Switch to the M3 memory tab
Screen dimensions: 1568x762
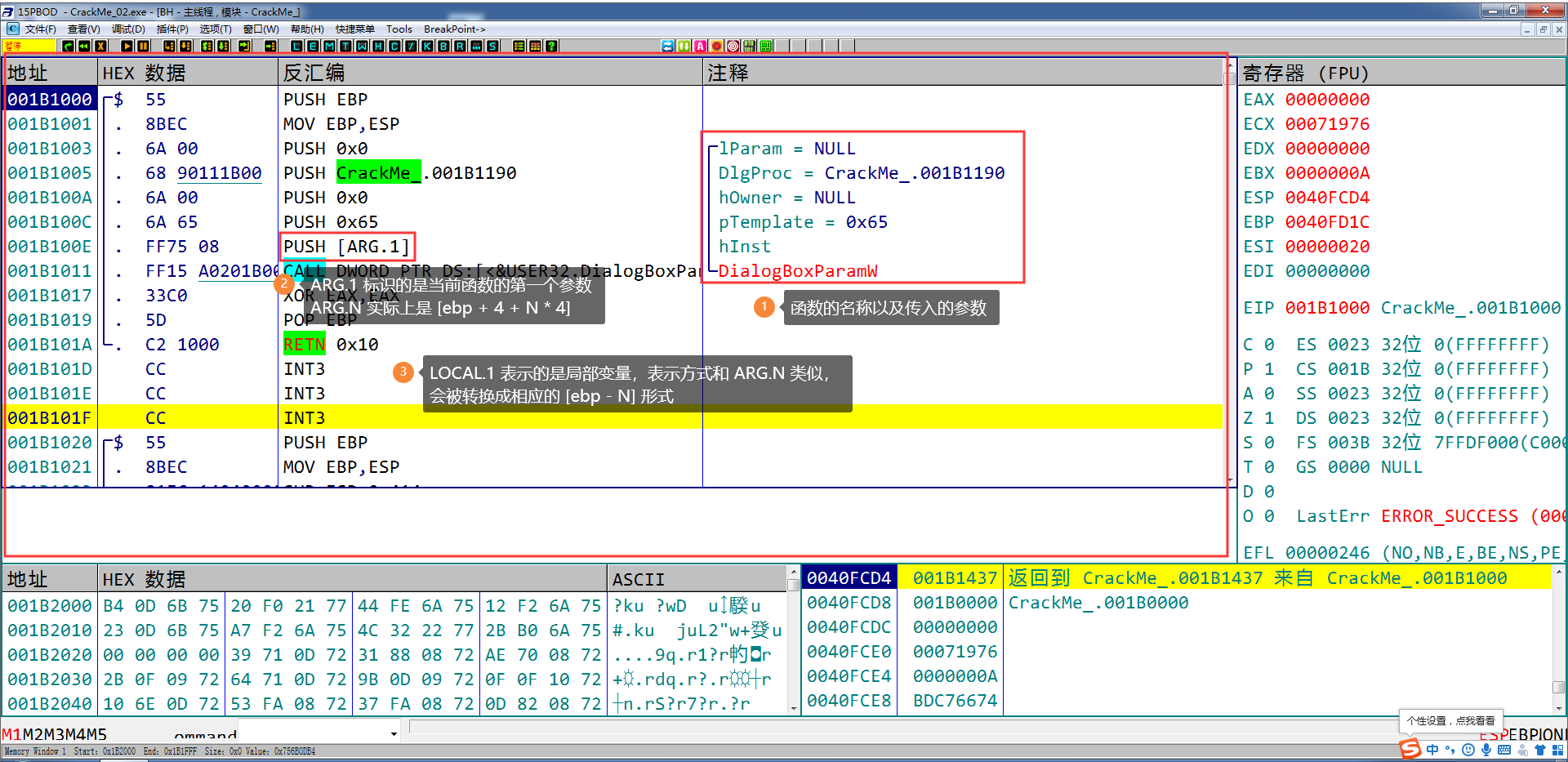tap(55, 734)
